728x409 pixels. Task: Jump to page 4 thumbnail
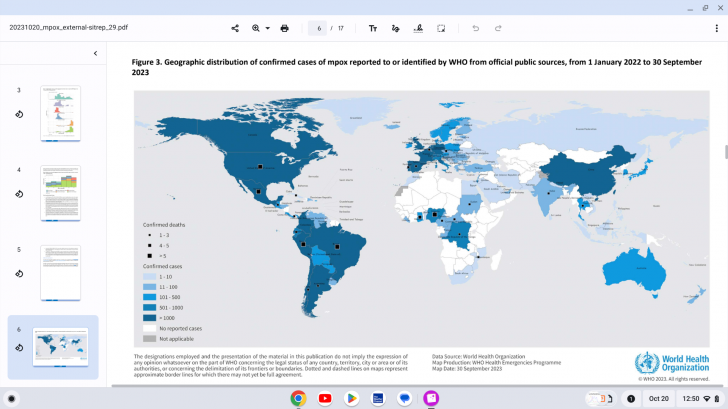pos(60,192)
